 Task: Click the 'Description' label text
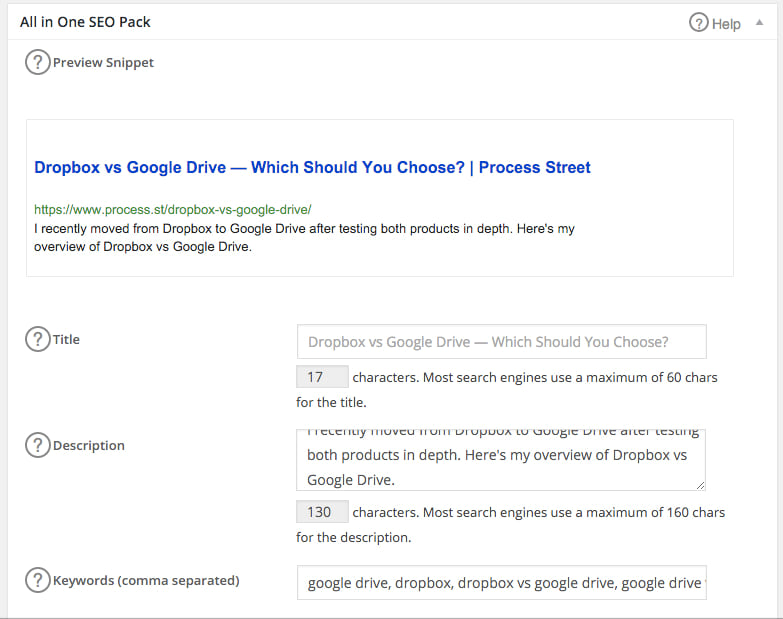(89, 445)
